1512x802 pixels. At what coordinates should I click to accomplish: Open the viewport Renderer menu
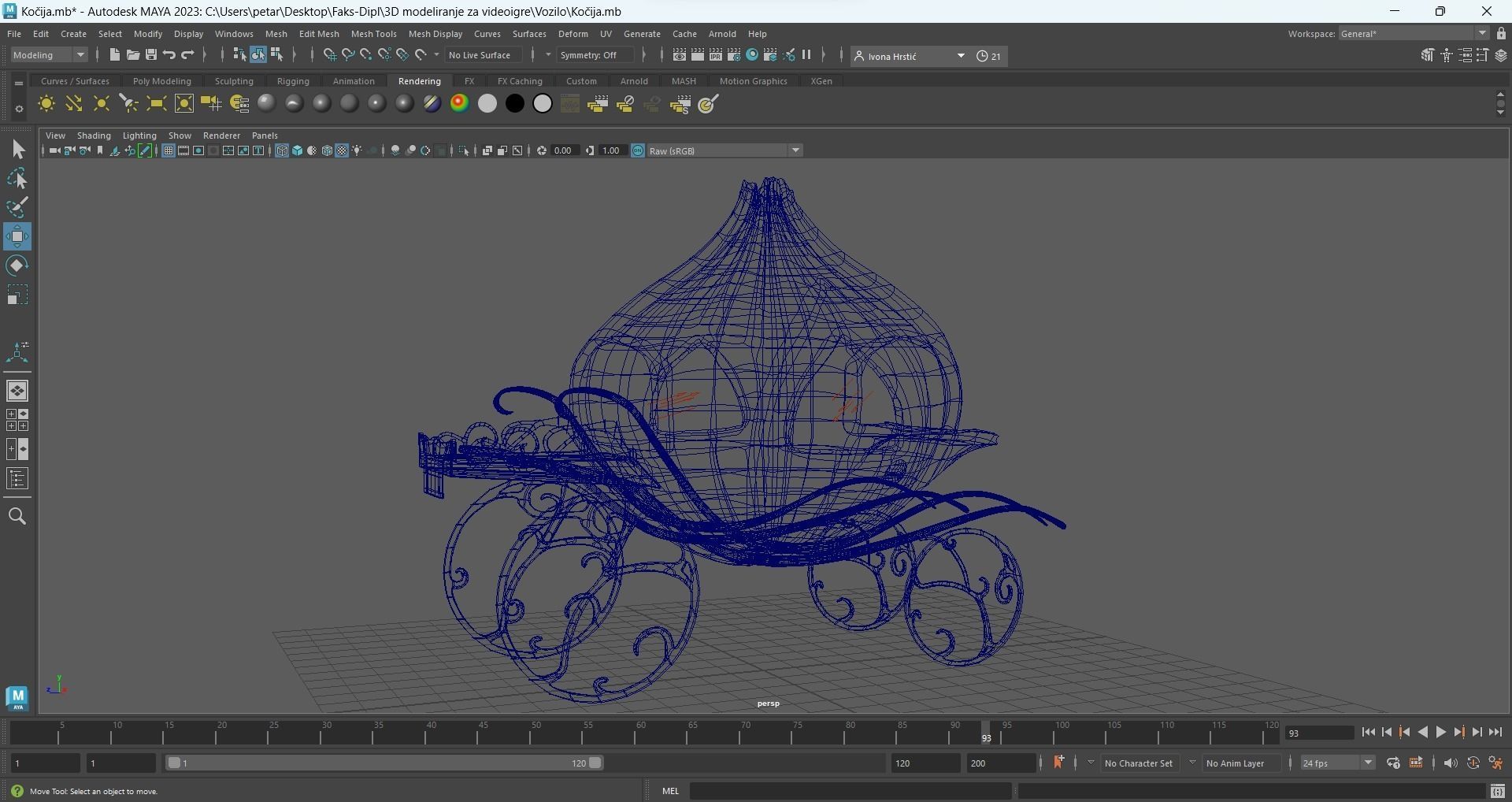click(221, 136)
